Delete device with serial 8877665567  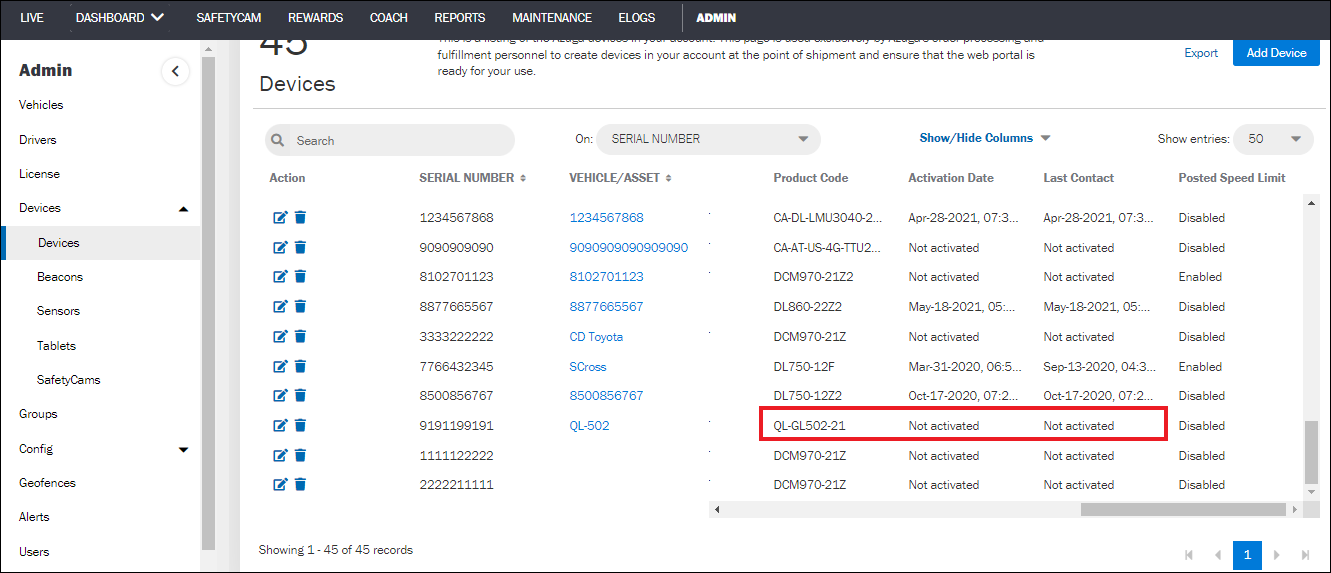(300, 306)
